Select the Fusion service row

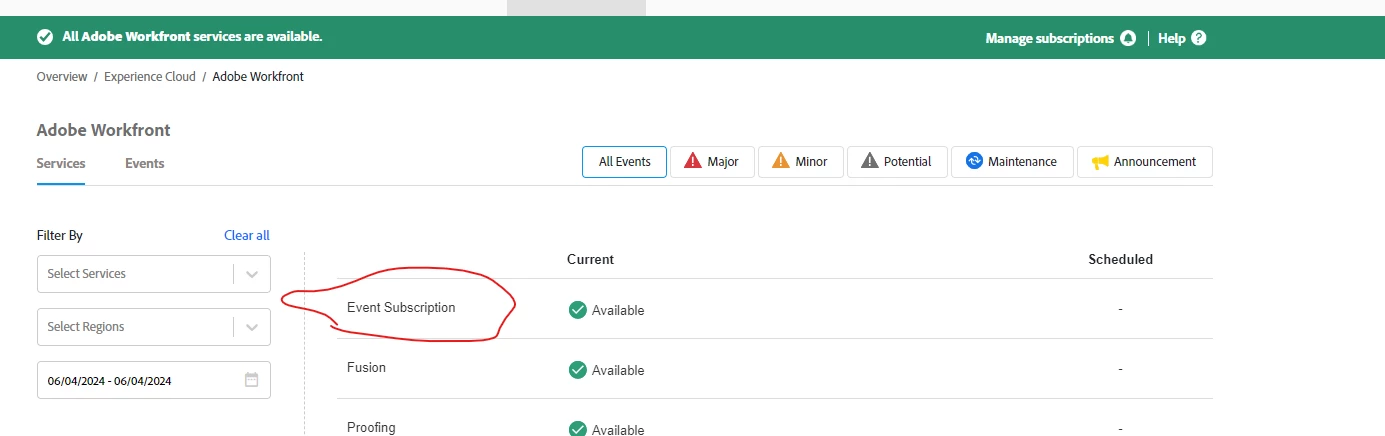point(774,369)
